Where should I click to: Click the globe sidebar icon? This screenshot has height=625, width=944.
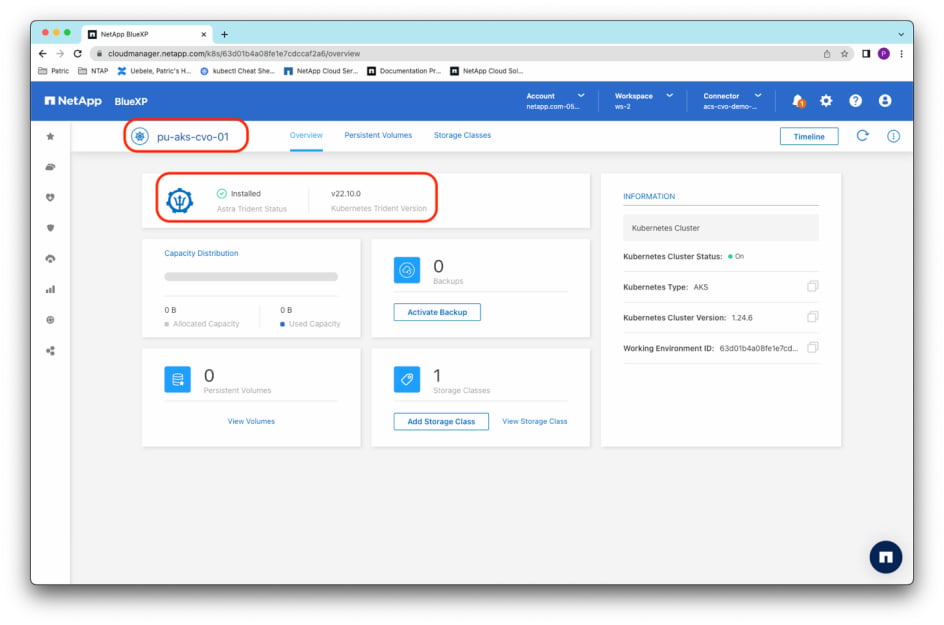[x=51, y=320]
